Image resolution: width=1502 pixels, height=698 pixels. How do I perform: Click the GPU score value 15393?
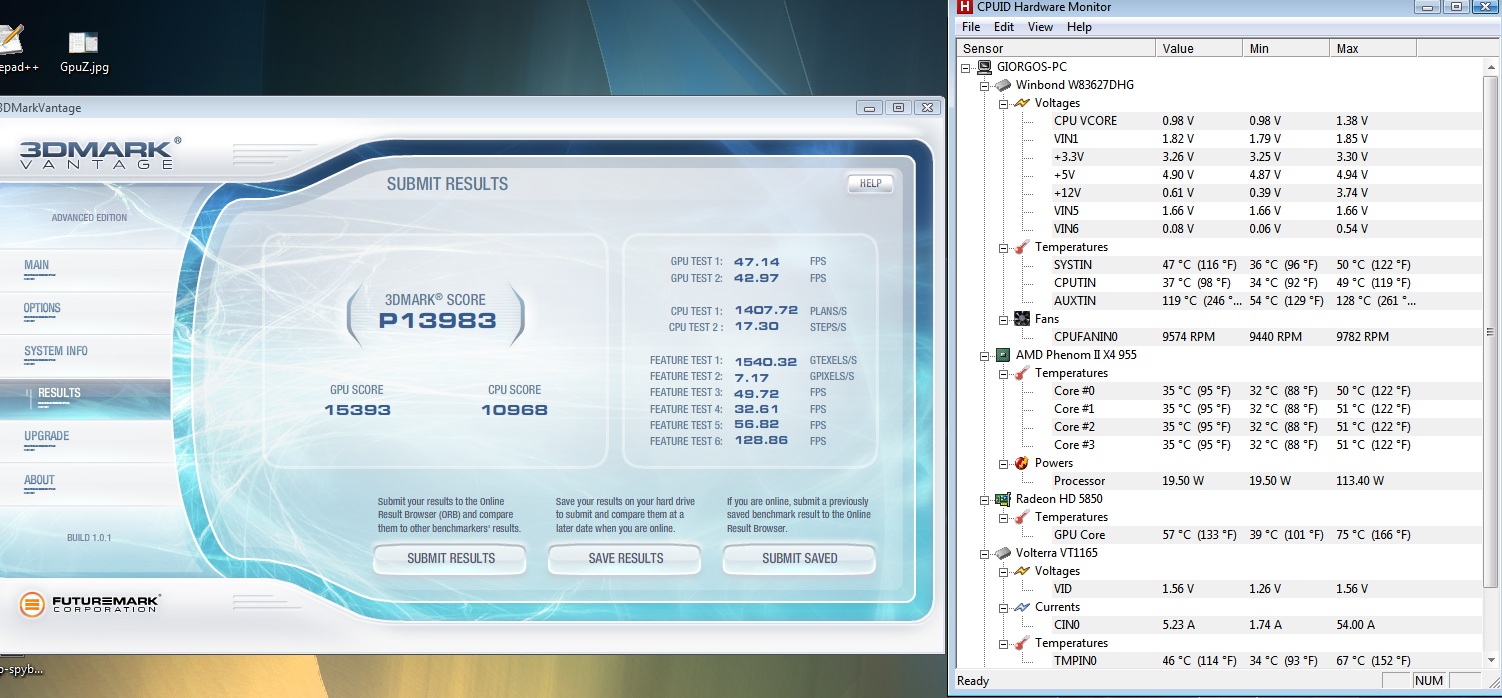tap(357, 410)
